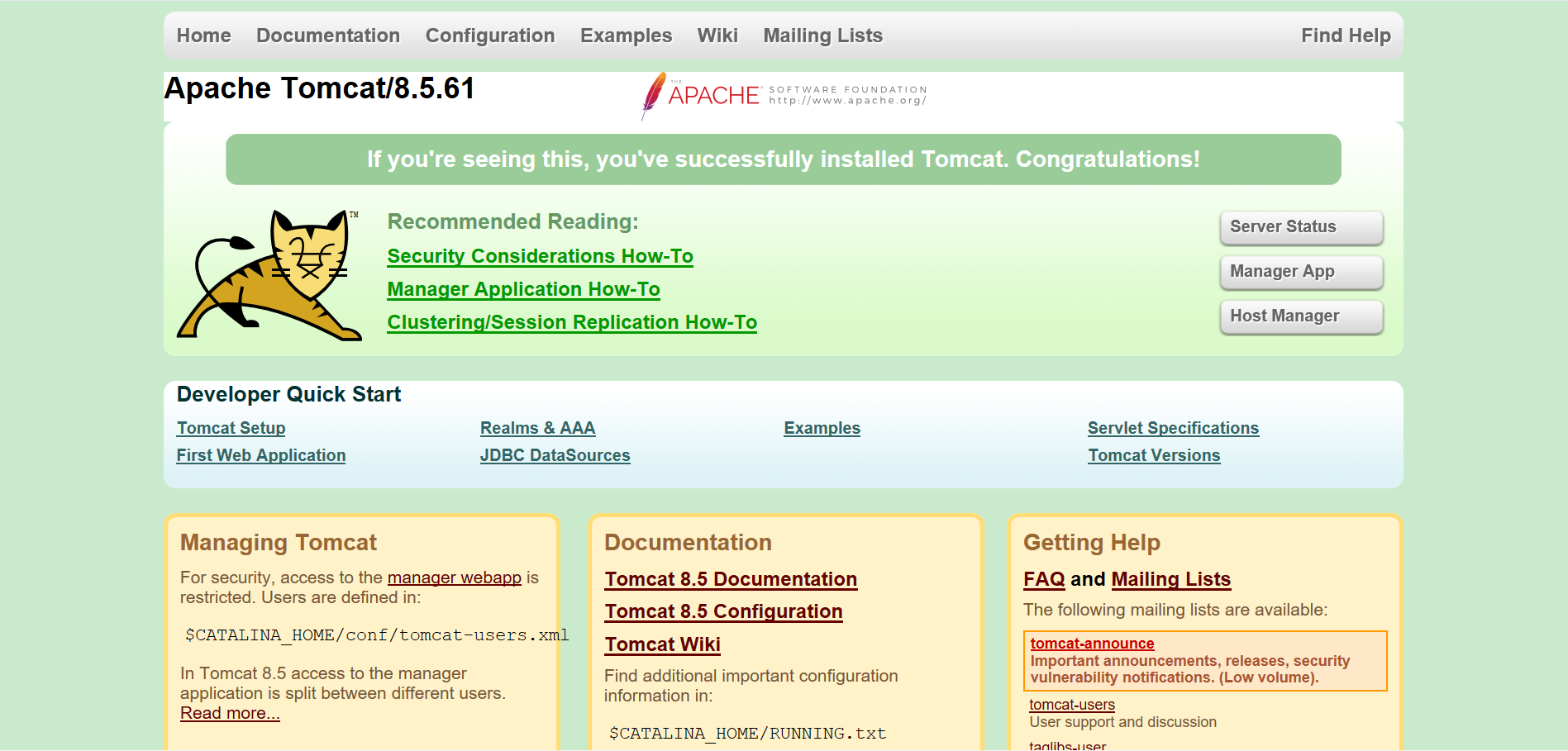The width and height of the screenshot is (1568, 751).
Task: Click the Getting Help heading
Action: click(1092, 542)
